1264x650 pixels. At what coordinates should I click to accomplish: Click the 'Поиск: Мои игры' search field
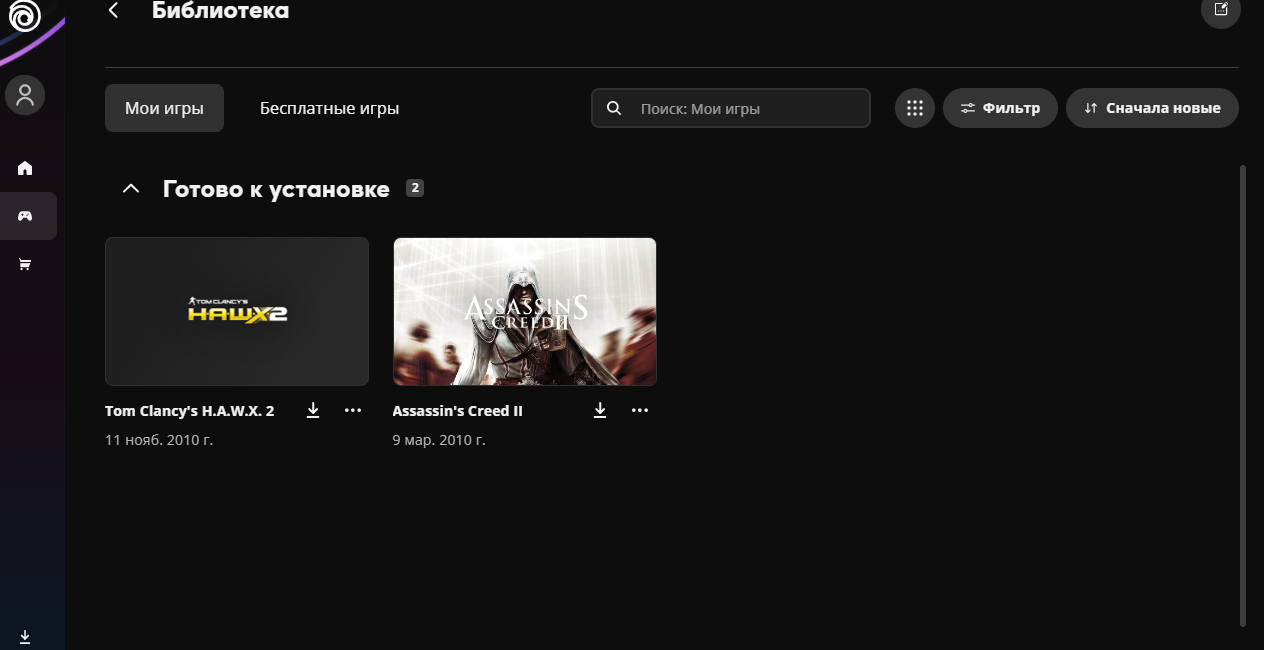tap(731, 108)
